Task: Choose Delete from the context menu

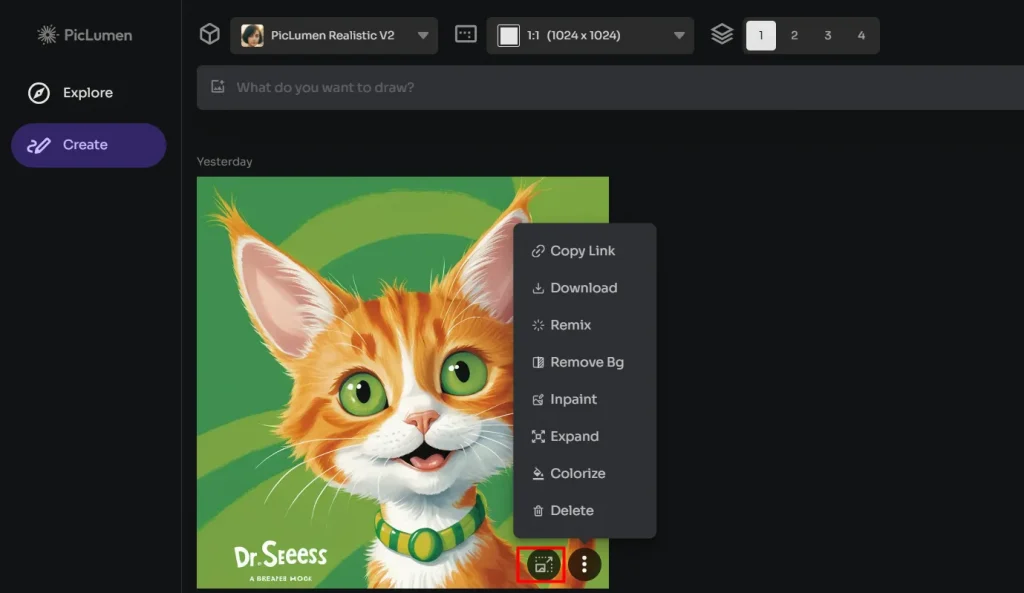Action: click(571, 509)
